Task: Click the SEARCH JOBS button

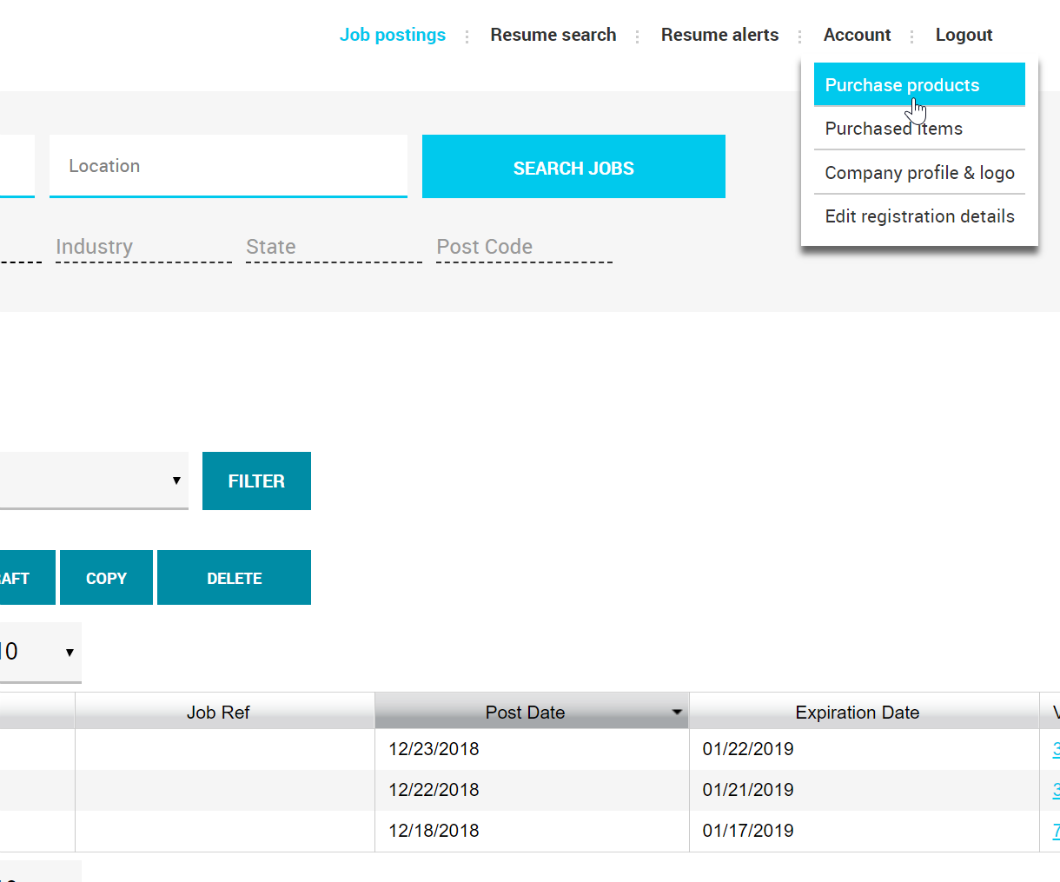Action: tap(573, 166)
